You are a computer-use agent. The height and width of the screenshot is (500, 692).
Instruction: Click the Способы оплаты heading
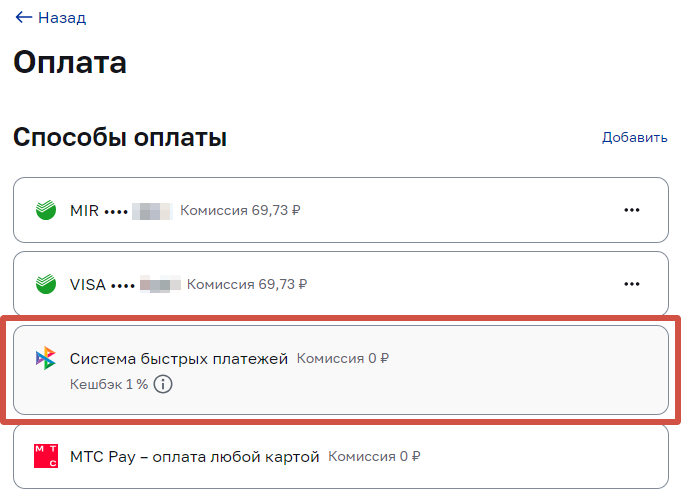120,137
